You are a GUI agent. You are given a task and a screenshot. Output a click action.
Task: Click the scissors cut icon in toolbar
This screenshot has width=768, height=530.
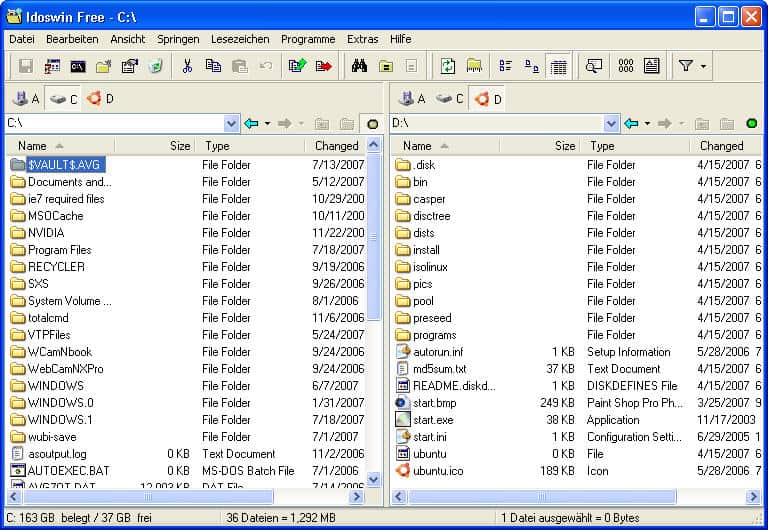coord(186,66)
